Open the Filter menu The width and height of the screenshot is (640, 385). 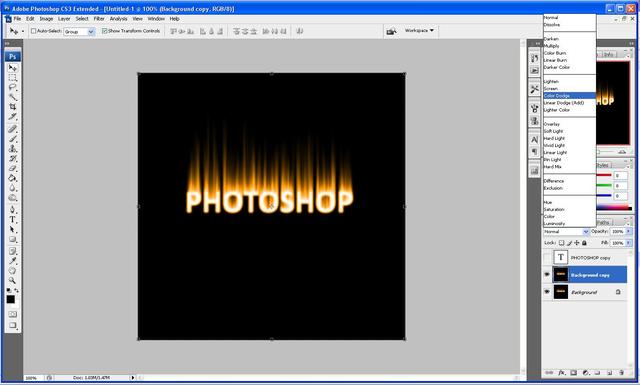99,19
